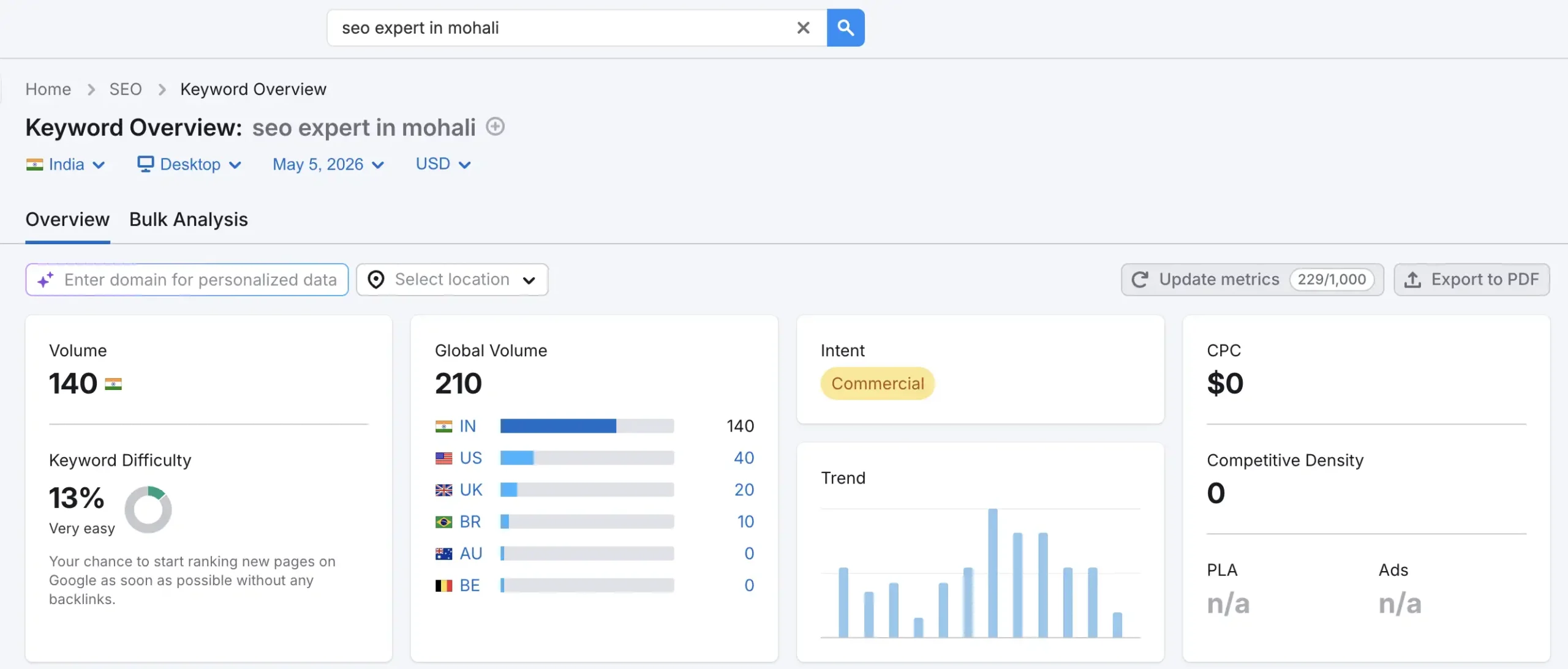Image resolution: width=1568 pixels, height=669 pixels.
Task: Switch to the Overview tab
Action: (x=67, y=219)
